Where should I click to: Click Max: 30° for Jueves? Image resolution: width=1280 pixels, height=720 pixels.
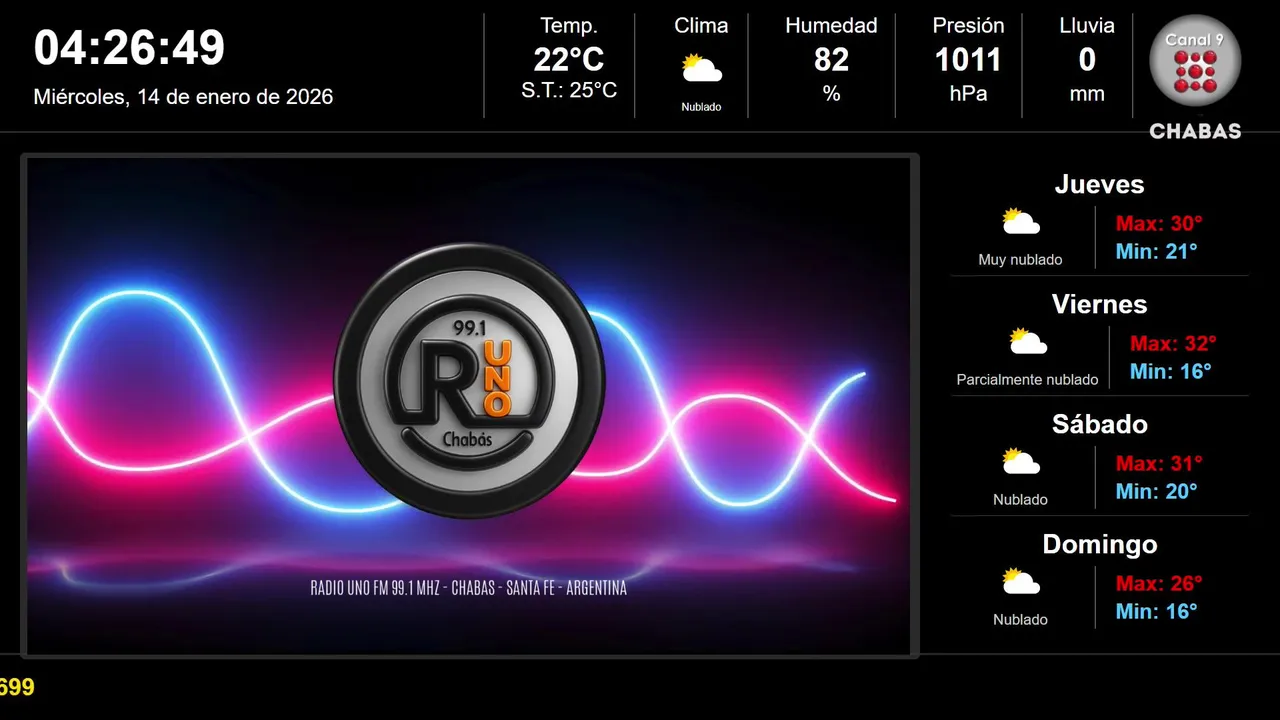pyautogui.click(x=1159, y=223)
